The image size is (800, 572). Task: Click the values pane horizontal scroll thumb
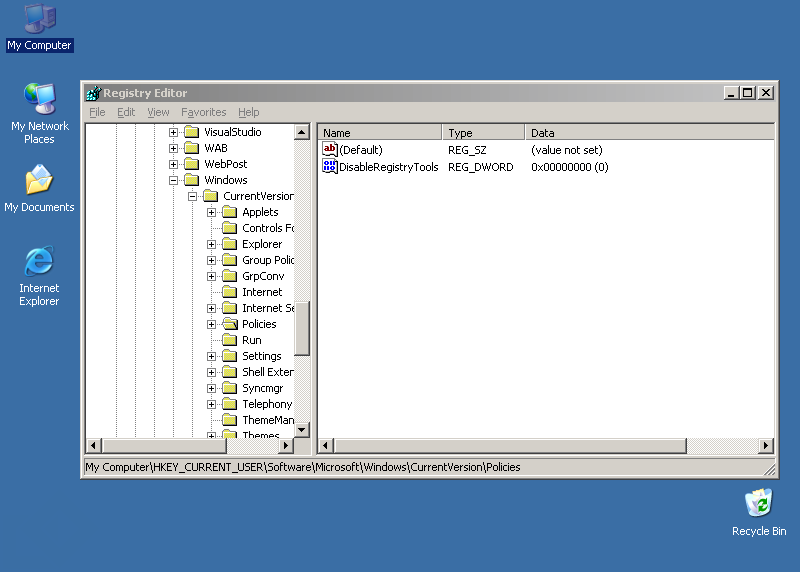(x=510, y=445)
